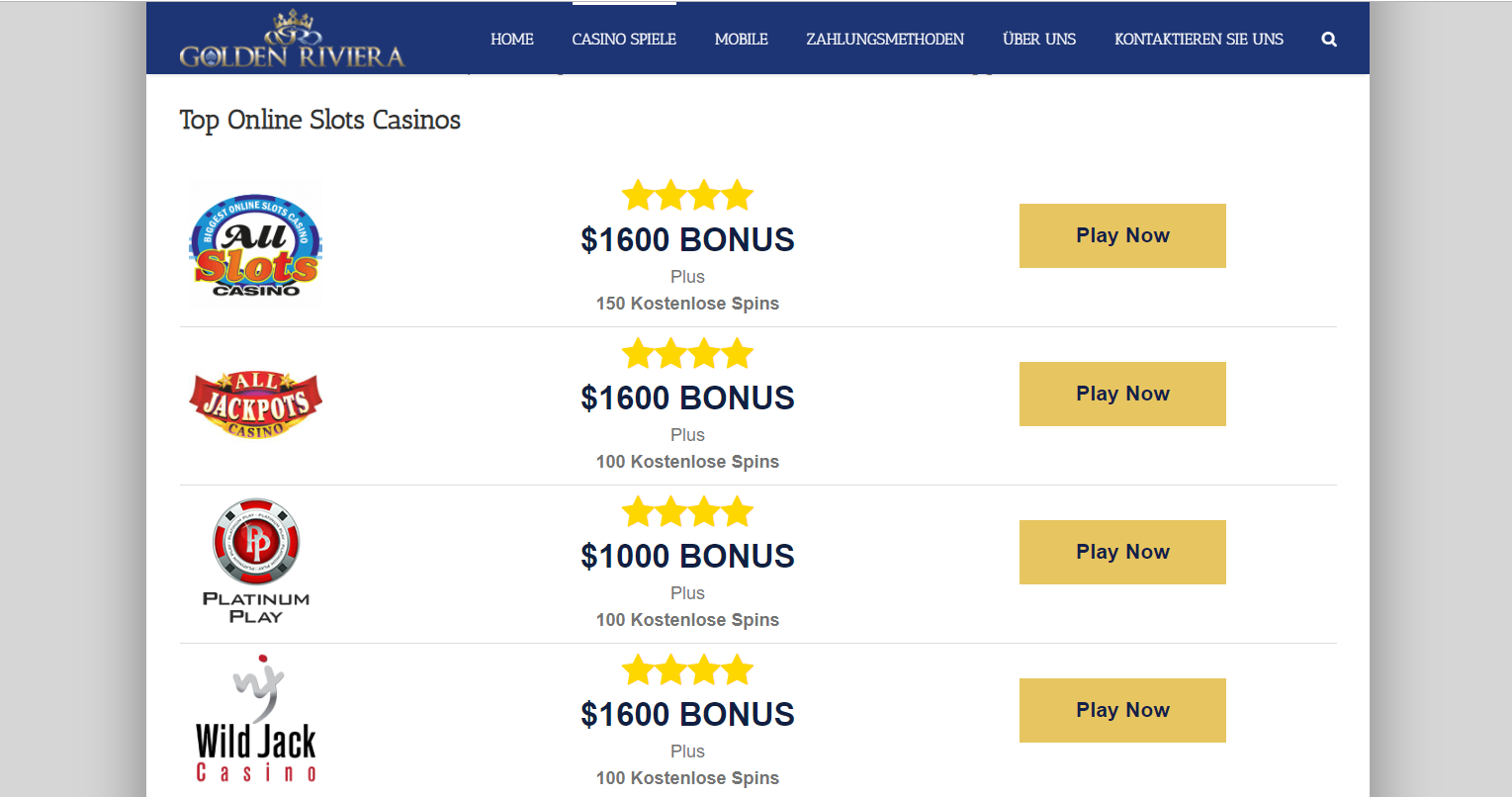Select ÜBER UNS from the top menu
1512x797 pixels.
1039,40
